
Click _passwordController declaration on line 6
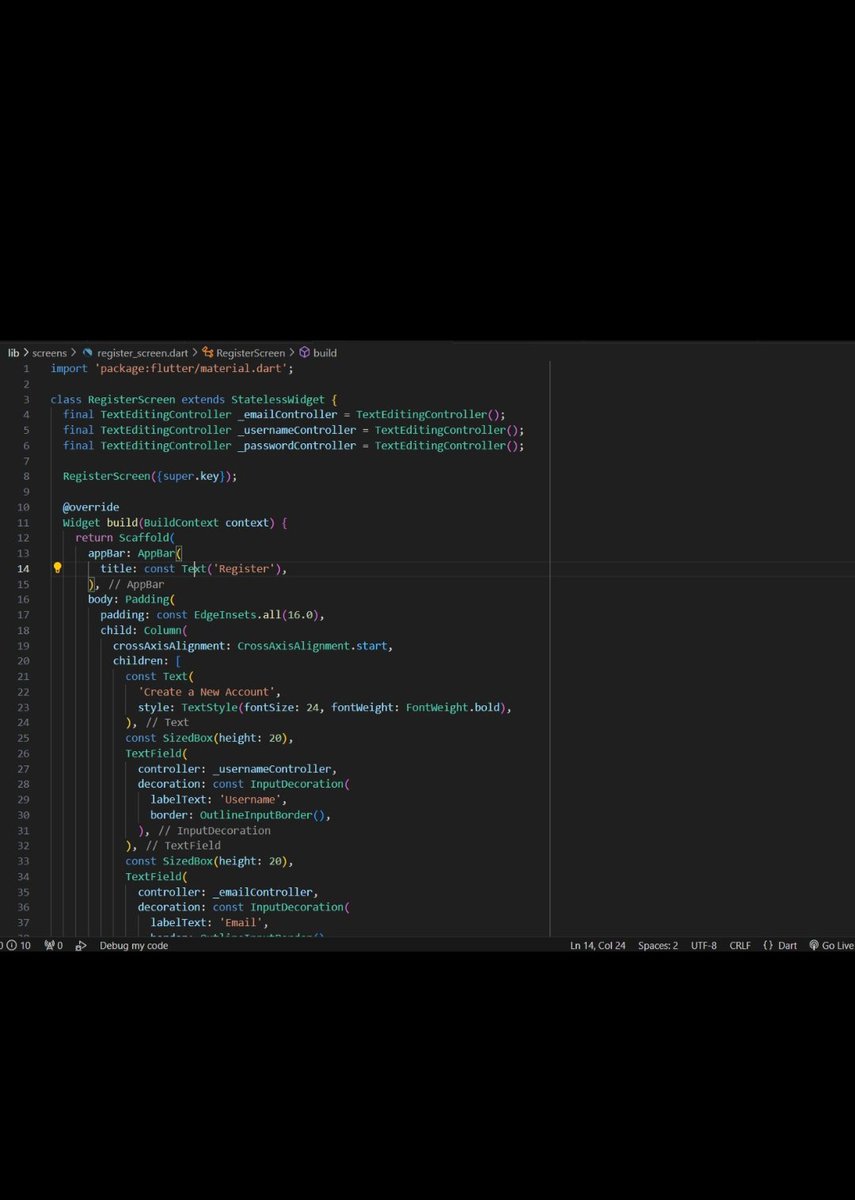point(296,445)
